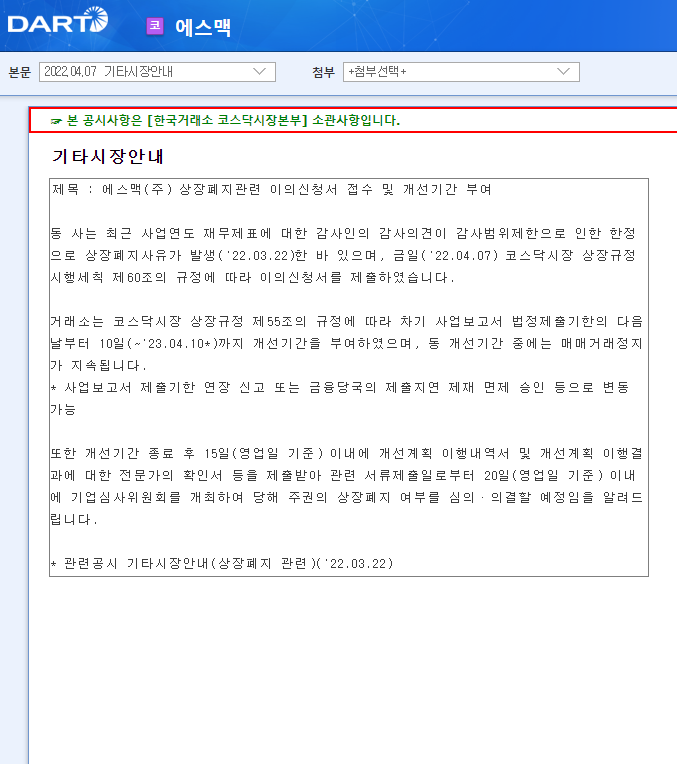The image size is (677, 764).
Task: Click the 한국거래소 코스닥시장본부 notice banner
Action: pos(353,120)
